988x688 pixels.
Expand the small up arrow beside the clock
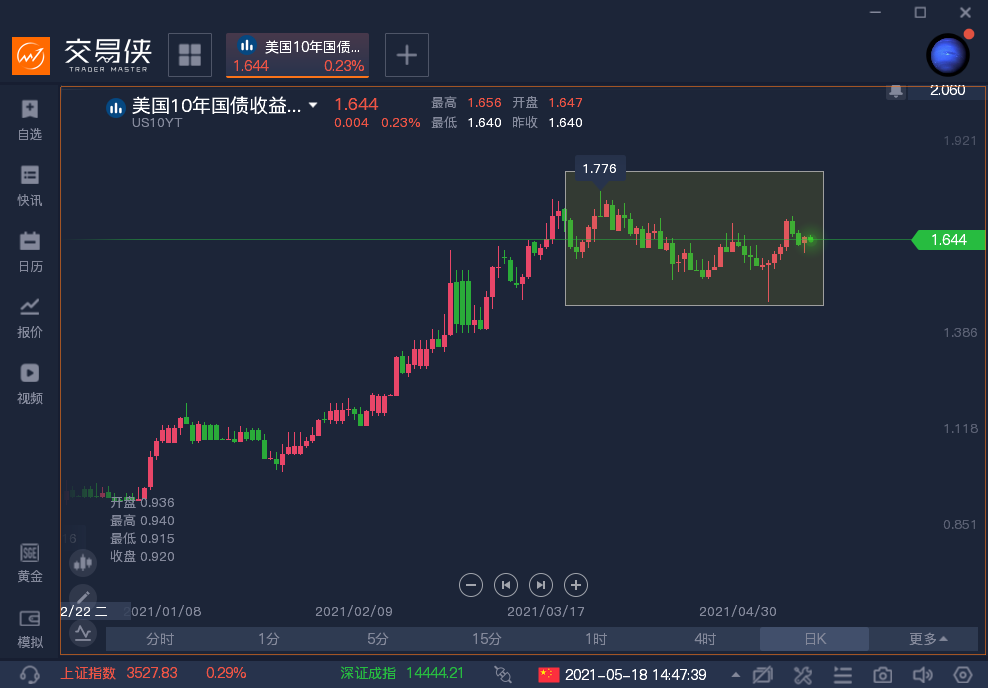(x=736, y=675)
